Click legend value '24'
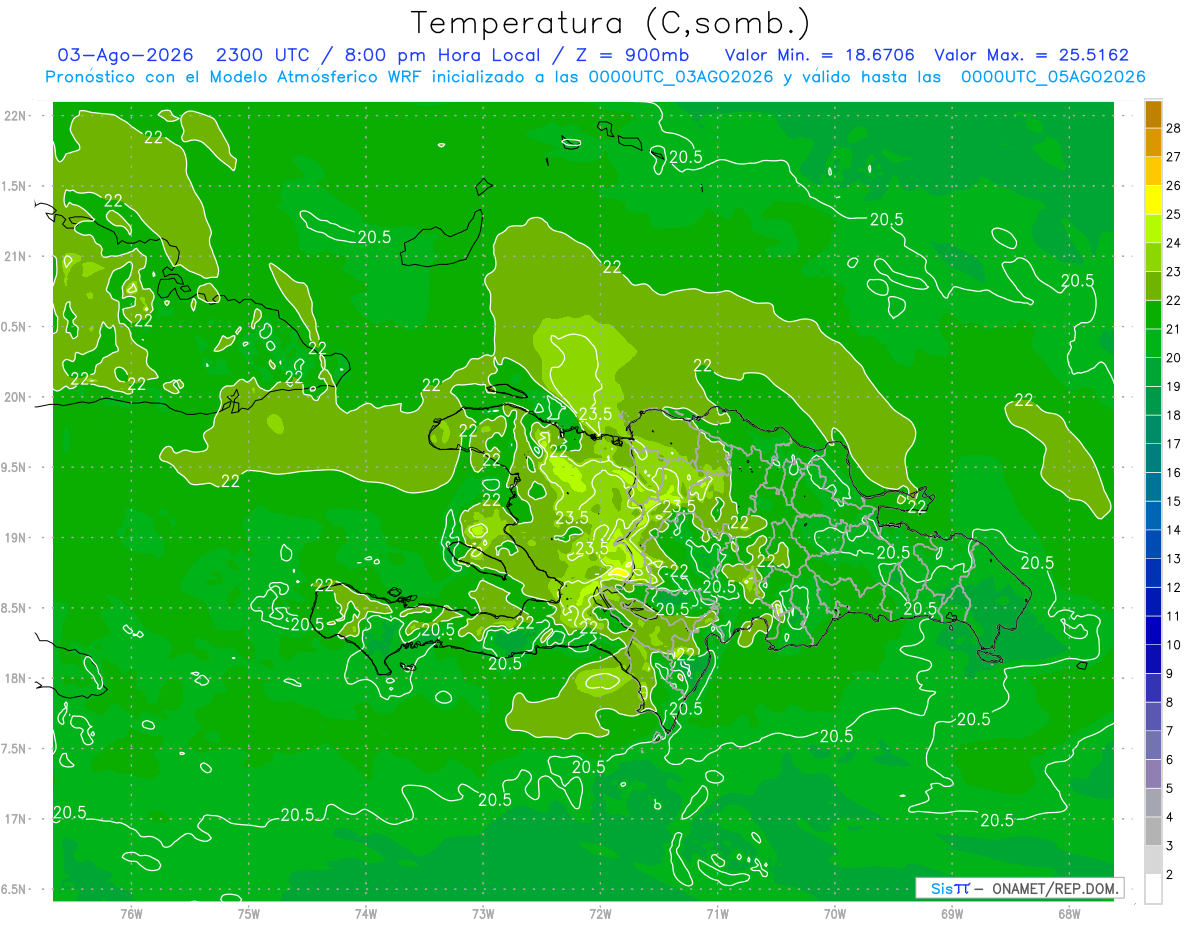Screen dimensions: 1200x927 [1175, 243]
